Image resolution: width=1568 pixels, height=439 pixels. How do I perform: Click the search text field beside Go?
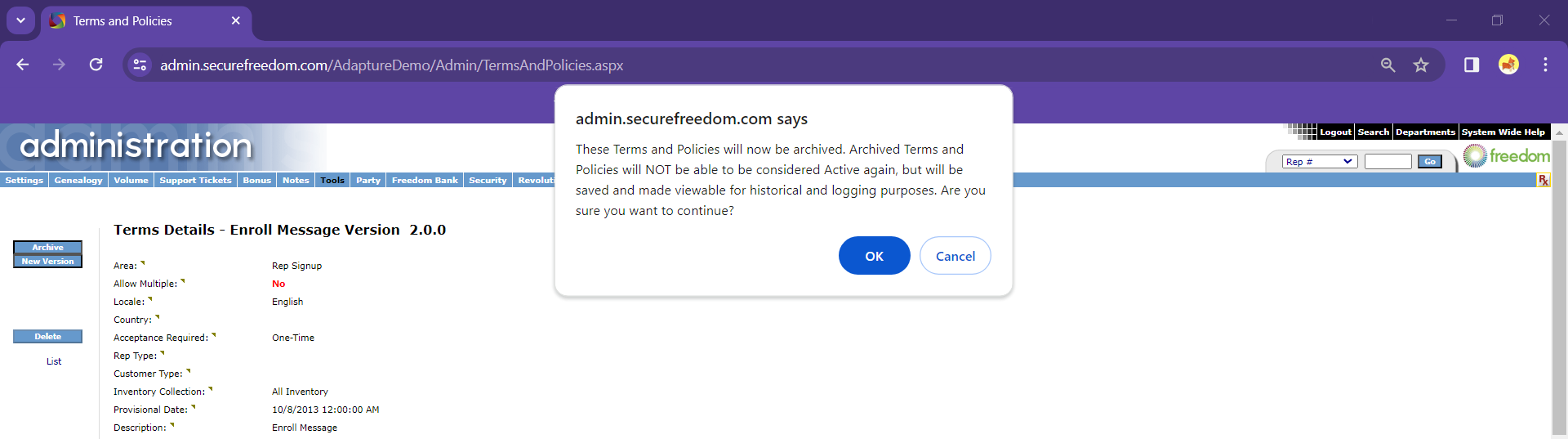click(x=1388, y=162)
